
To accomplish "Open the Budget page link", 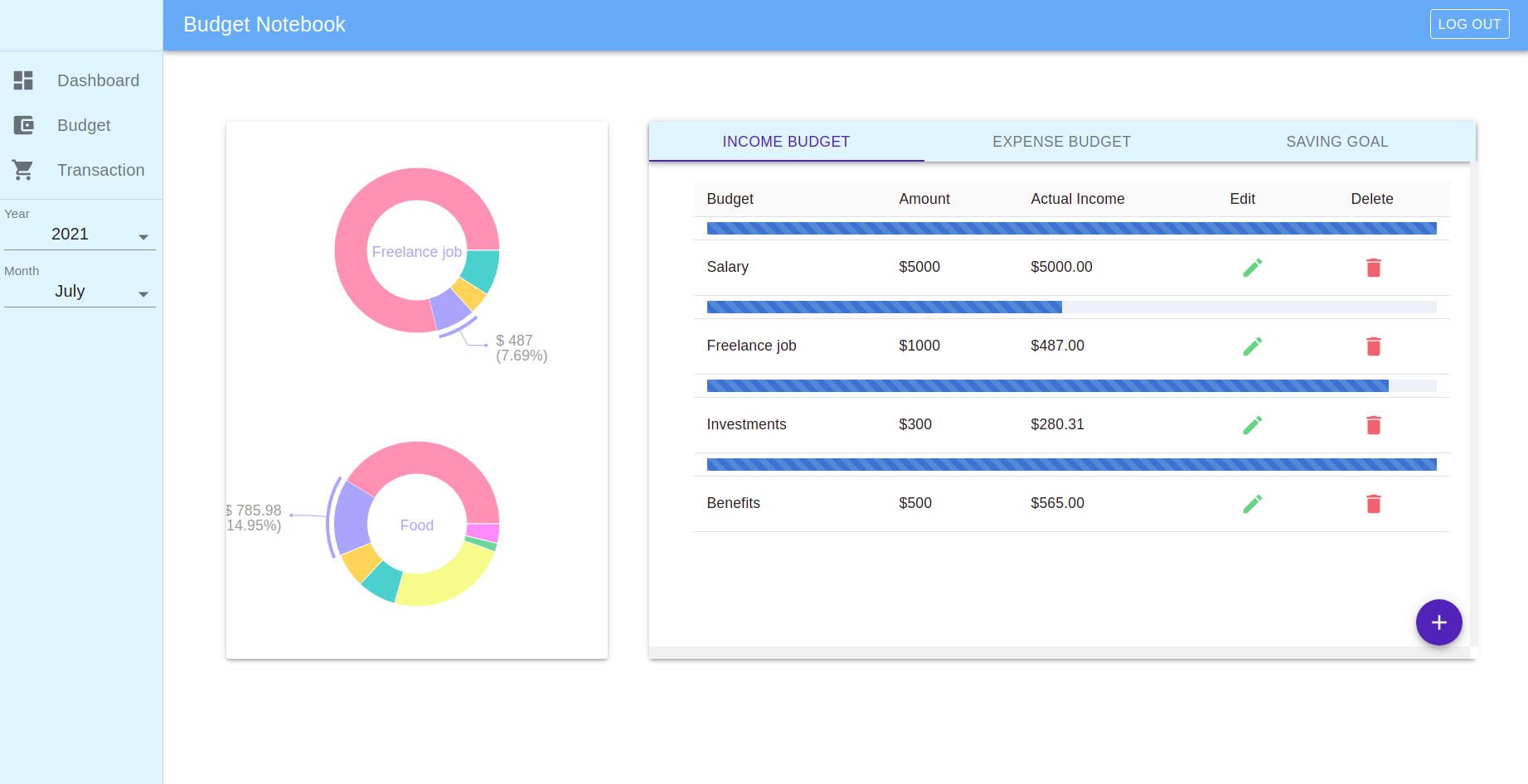I will coord(81,125).
